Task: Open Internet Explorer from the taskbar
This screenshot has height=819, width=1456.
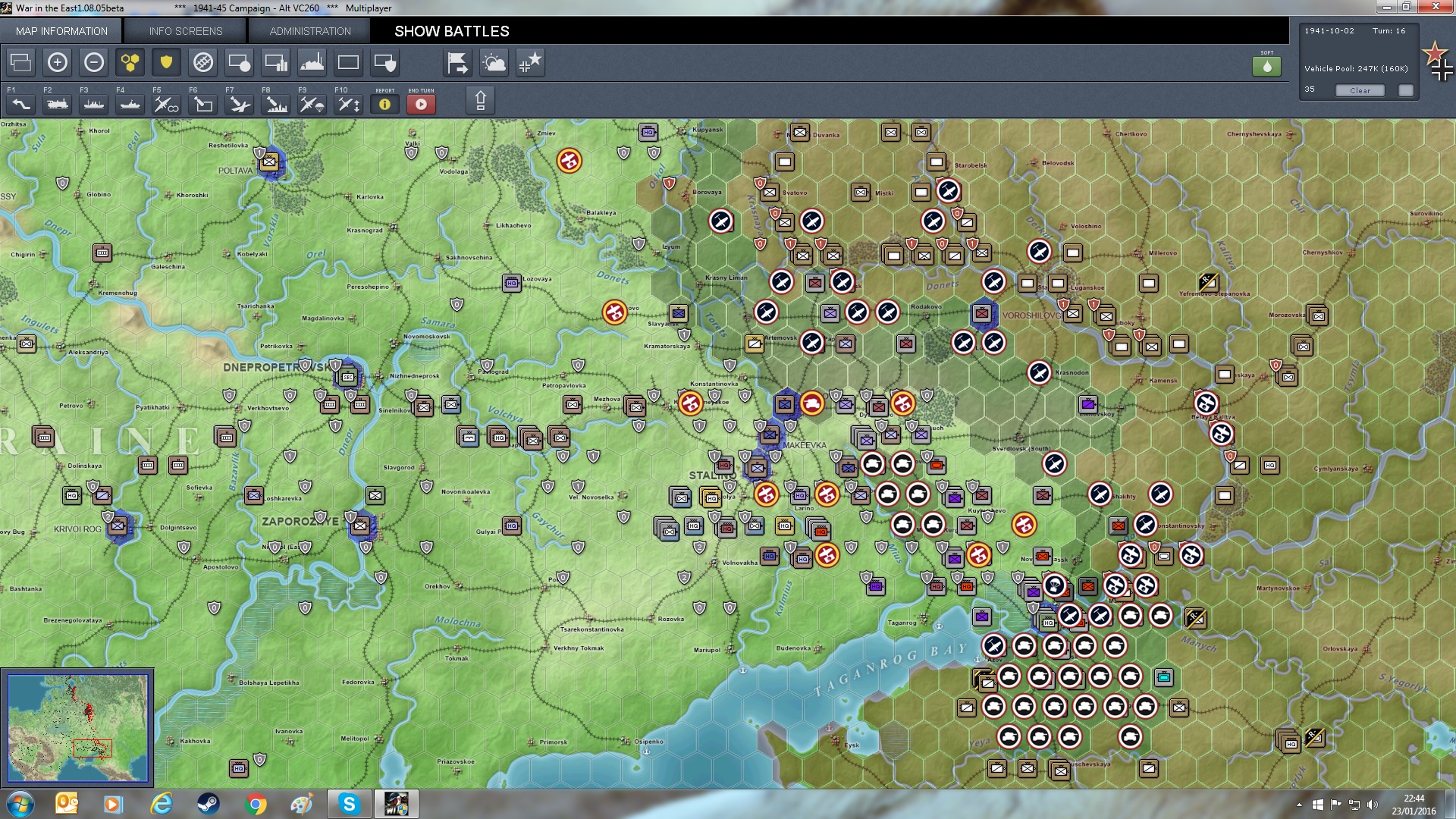Action: pos(161,804)
